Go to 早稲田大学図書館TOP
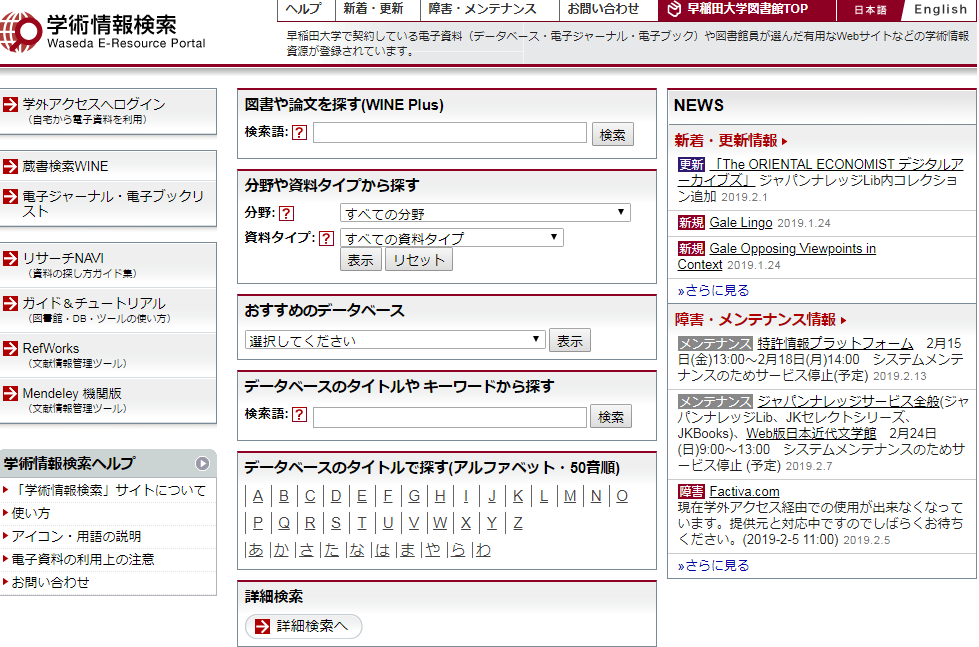Image resolution: width=979 pixels, height=647 pixels. [747, 9]
